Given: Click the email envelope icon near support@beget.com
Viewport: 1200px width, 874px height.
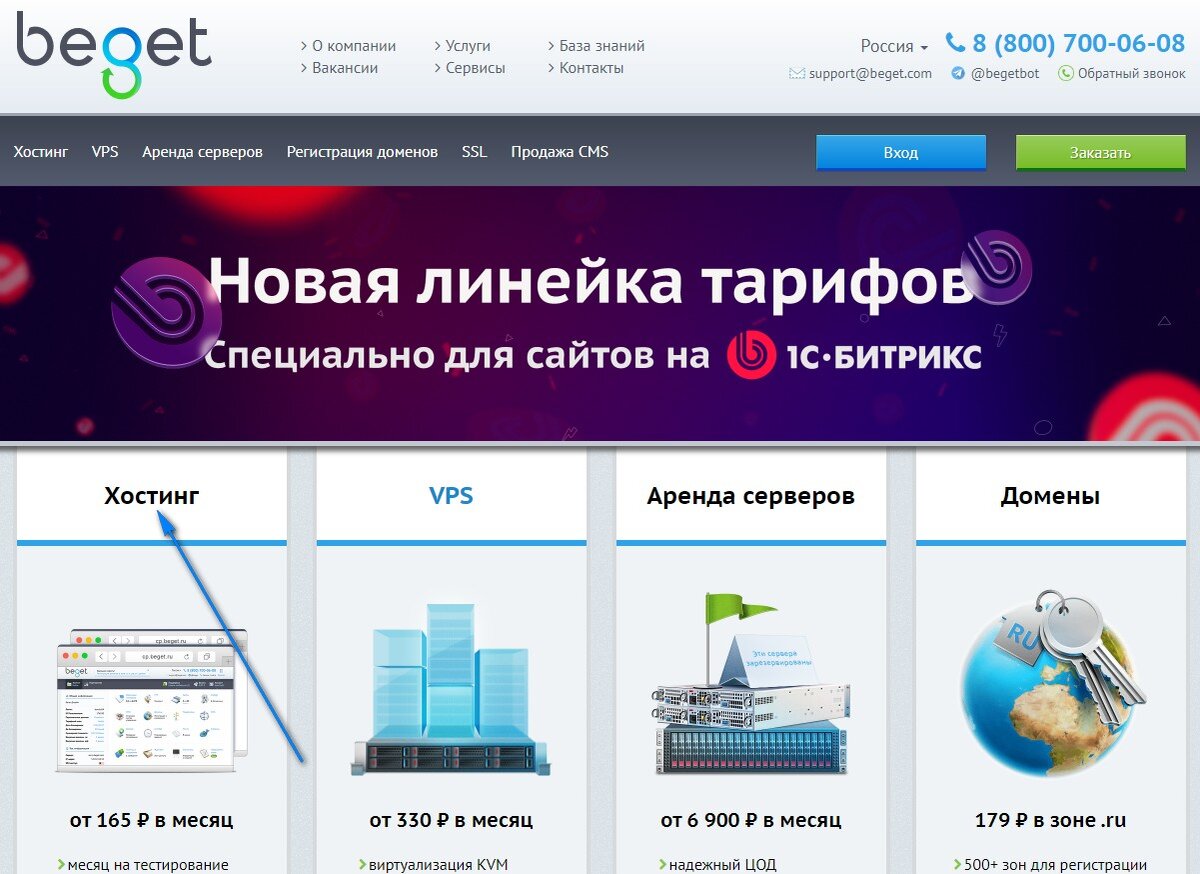Looking at the screenshot, I should pos(797,73).
